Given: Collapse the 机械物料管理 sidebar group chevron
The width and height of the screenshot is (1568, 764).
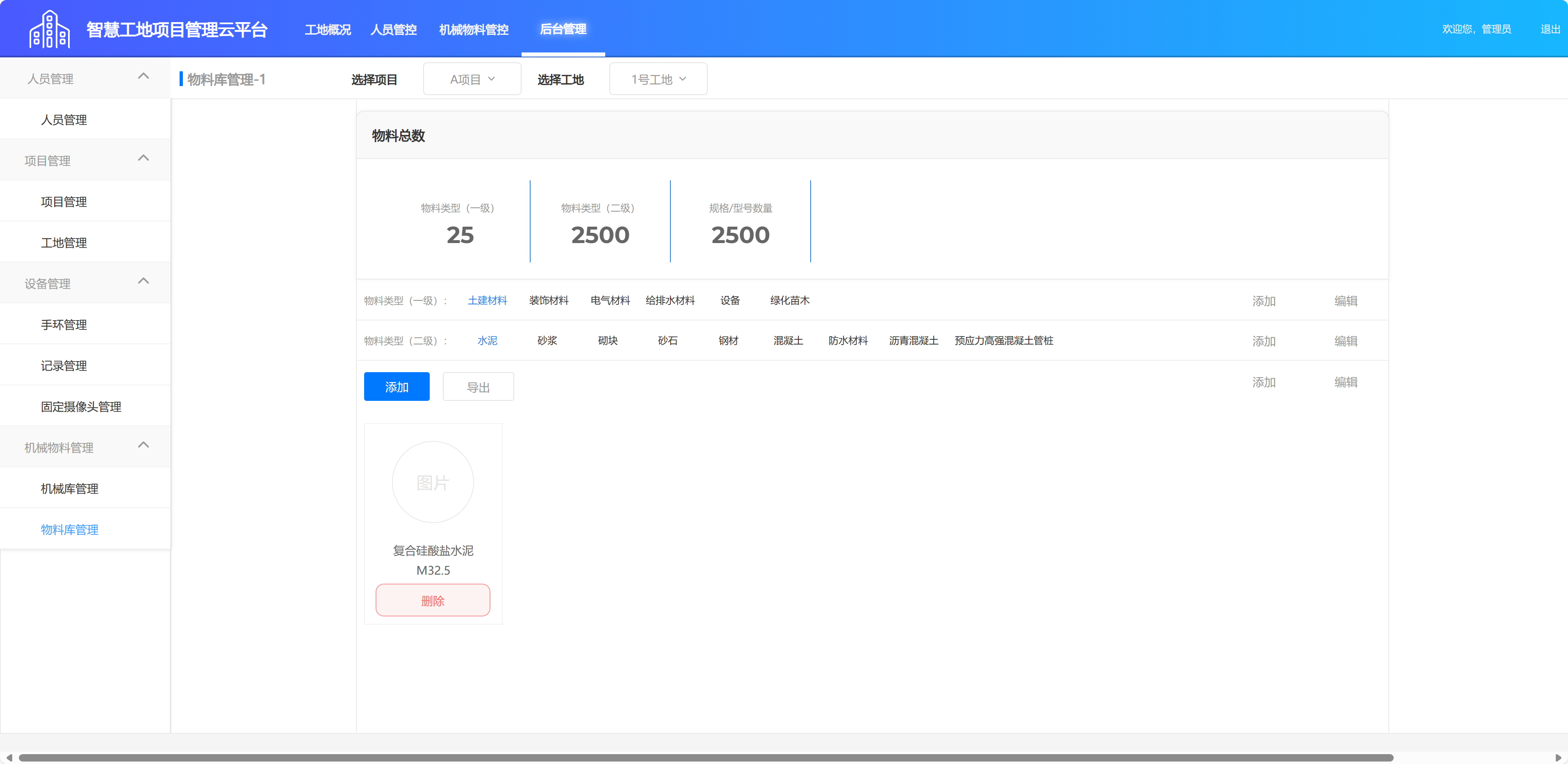Looking at the screenshot, I should coord(144,445).
